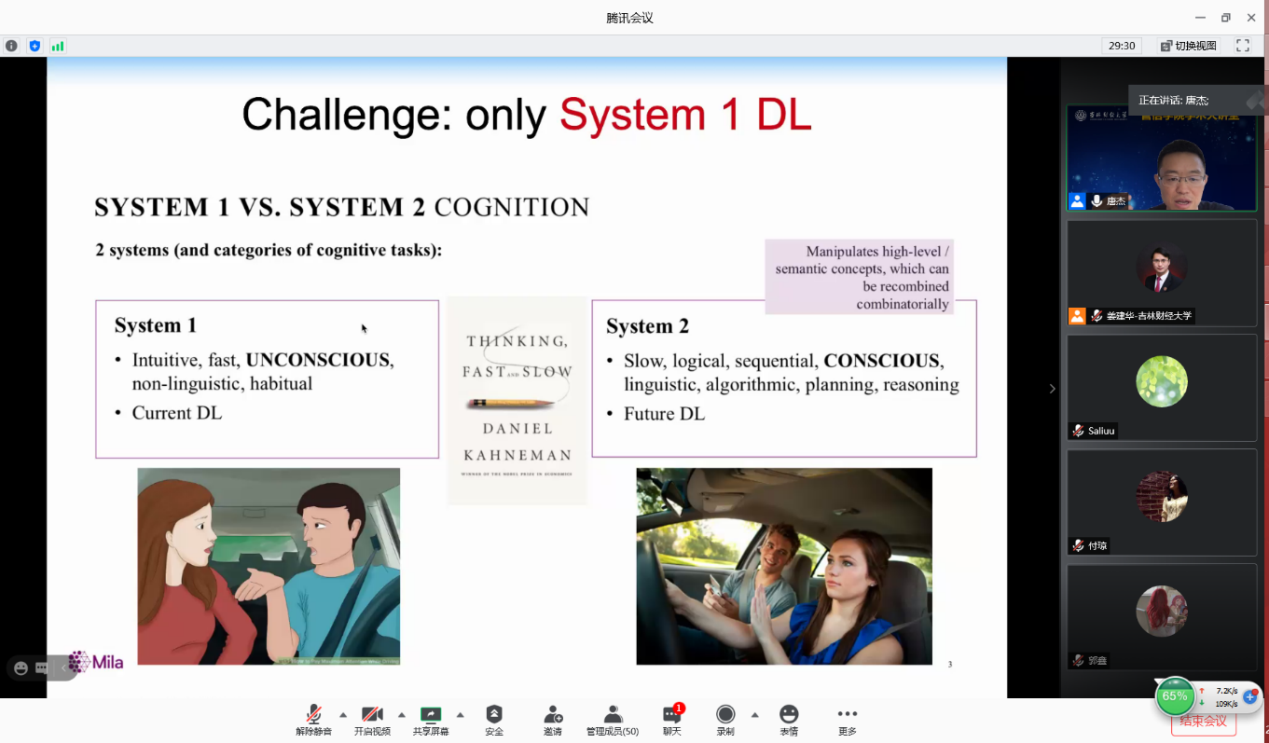Expand the arrow next to video button

pos(402,715)
